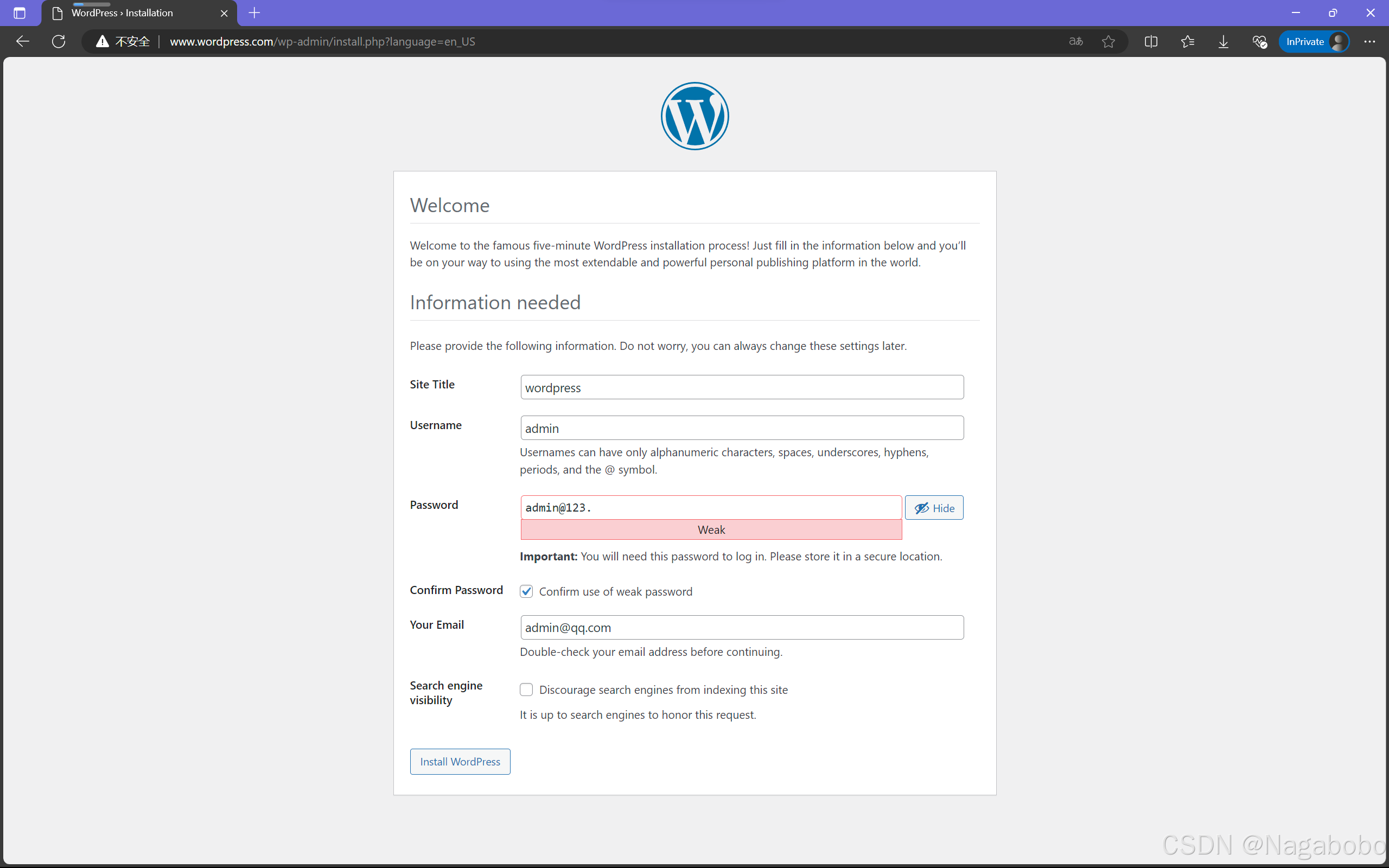Click the not-secure warning triangle icon
The height and width of the screenshot is (868, 1389).
(102, 41)
